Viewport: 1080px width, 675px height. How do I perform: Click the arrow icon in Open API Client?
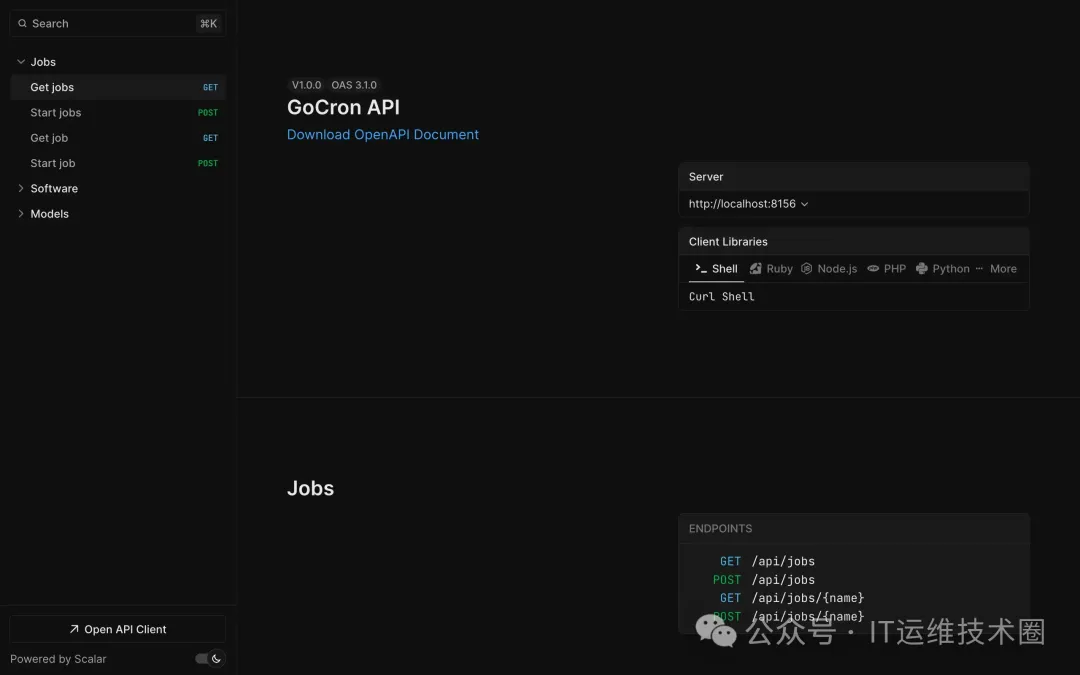pos(74,629)
